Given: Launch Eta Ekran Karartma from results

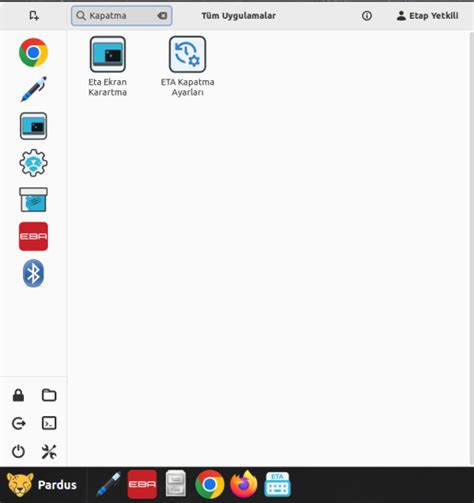Looking at the screenshot, I should 107,67.
